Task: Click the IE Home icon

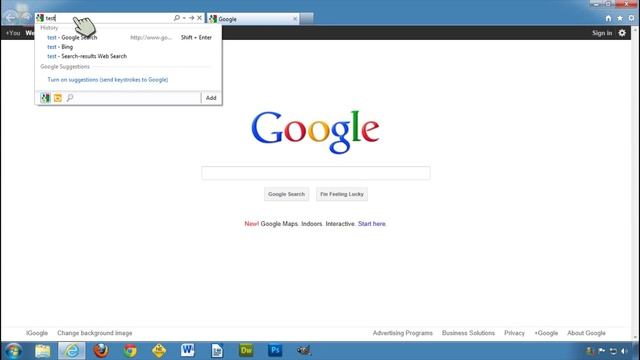Action: pos(608,18)
